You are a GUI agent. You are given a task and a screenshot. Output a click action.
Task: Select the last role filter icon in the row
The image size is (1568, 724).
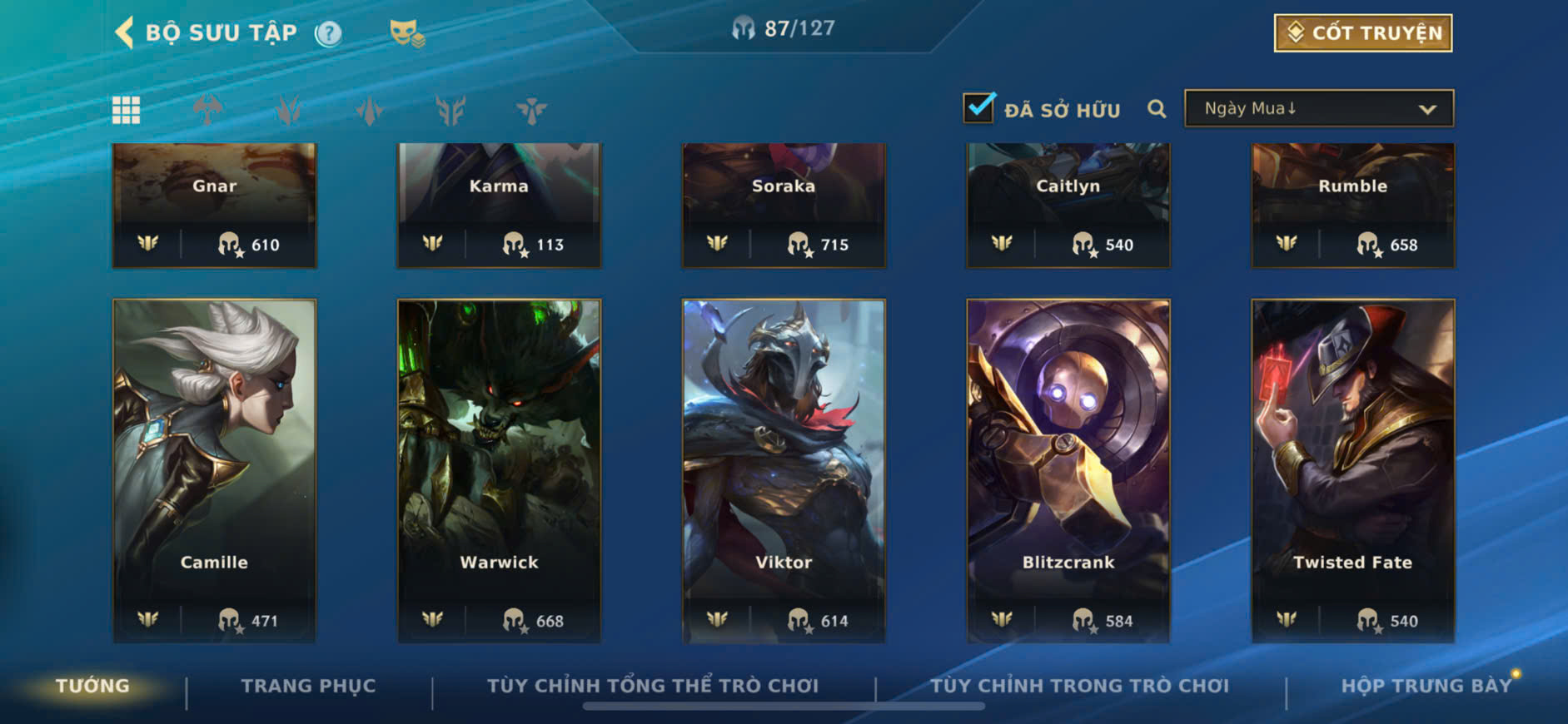[x=531, y=110]
